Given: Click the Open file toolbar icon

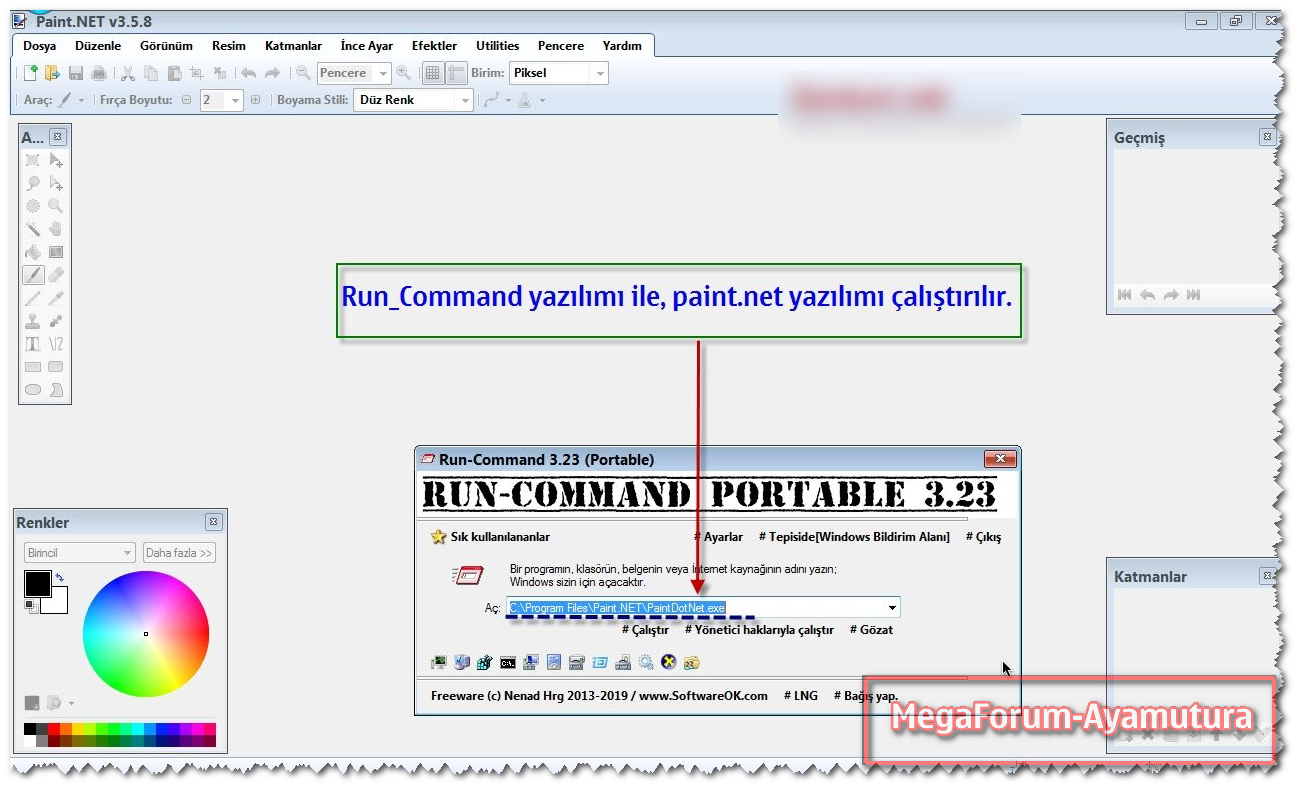Looking at the screenshot, I should pyautogui.click(x=52, y=73).
